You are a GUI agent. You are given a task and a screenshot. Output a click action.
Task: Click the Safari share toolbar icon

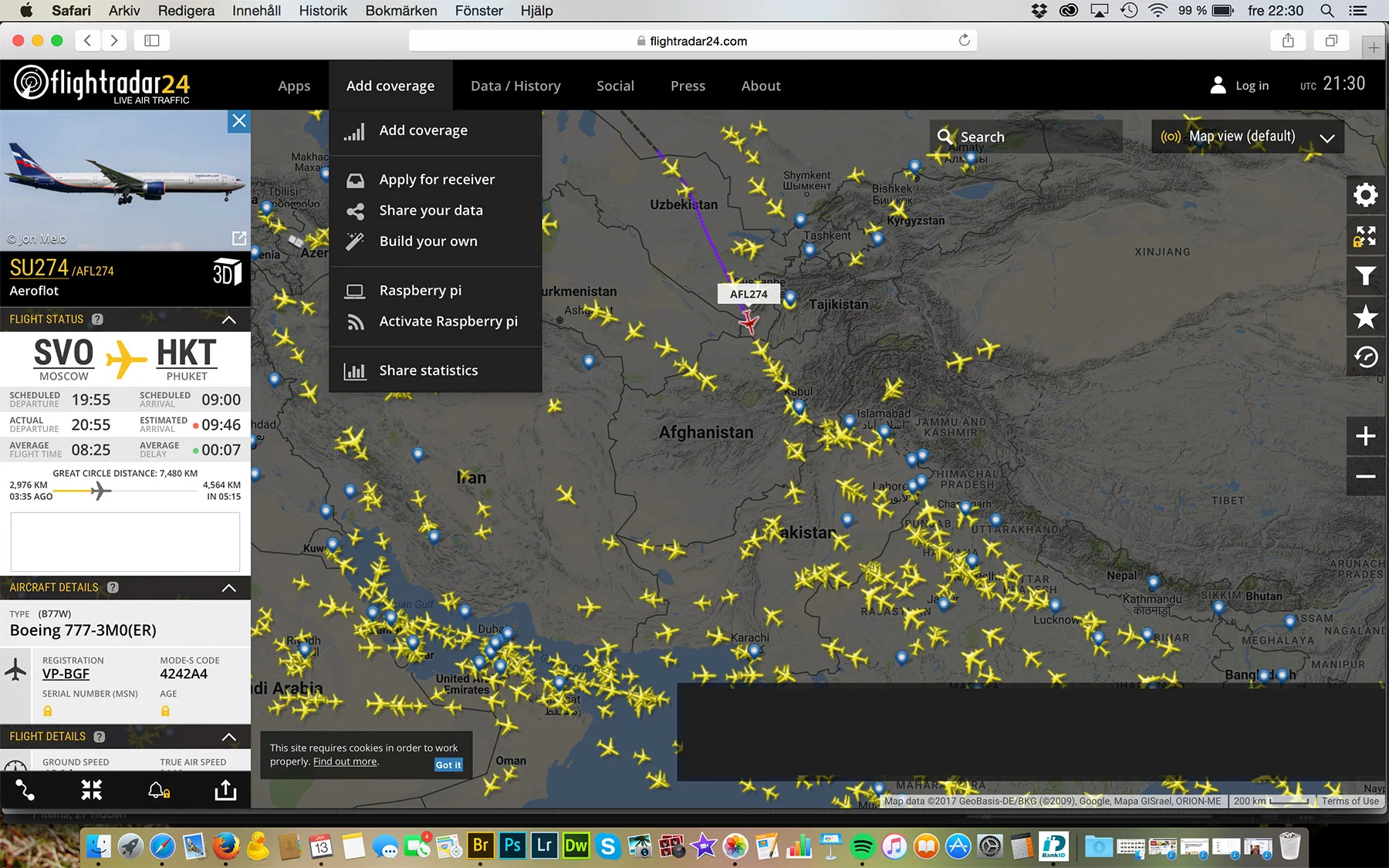pyautogui.click(x=1288, y=41)
